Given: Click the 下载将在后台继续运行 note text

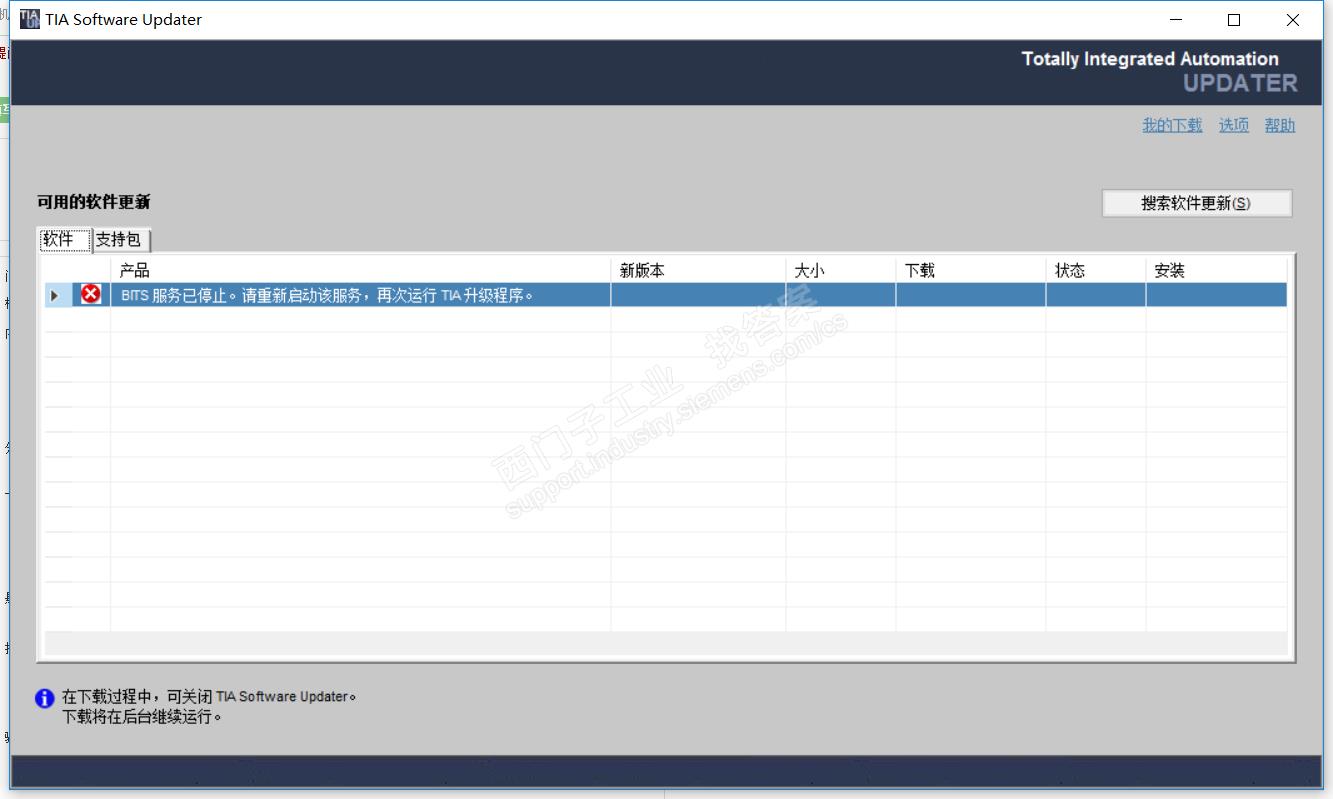Looking at the screenshot, I should click(142, 717).
